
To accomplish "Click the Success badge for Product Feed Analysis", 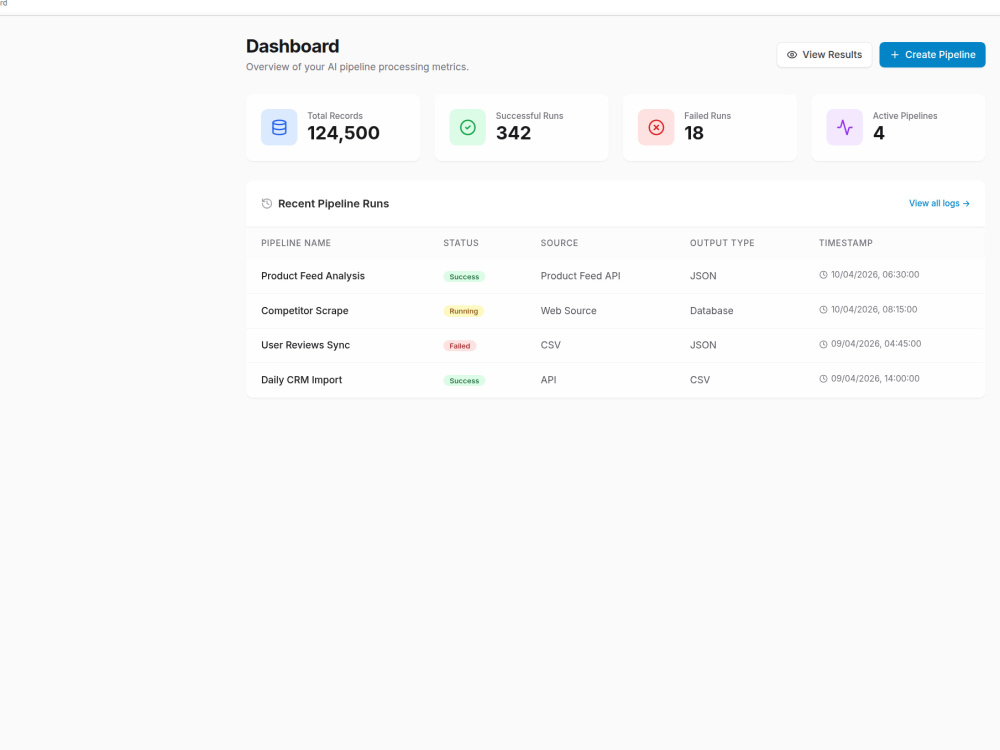I will pyautogui.click(x=464, y=277).
